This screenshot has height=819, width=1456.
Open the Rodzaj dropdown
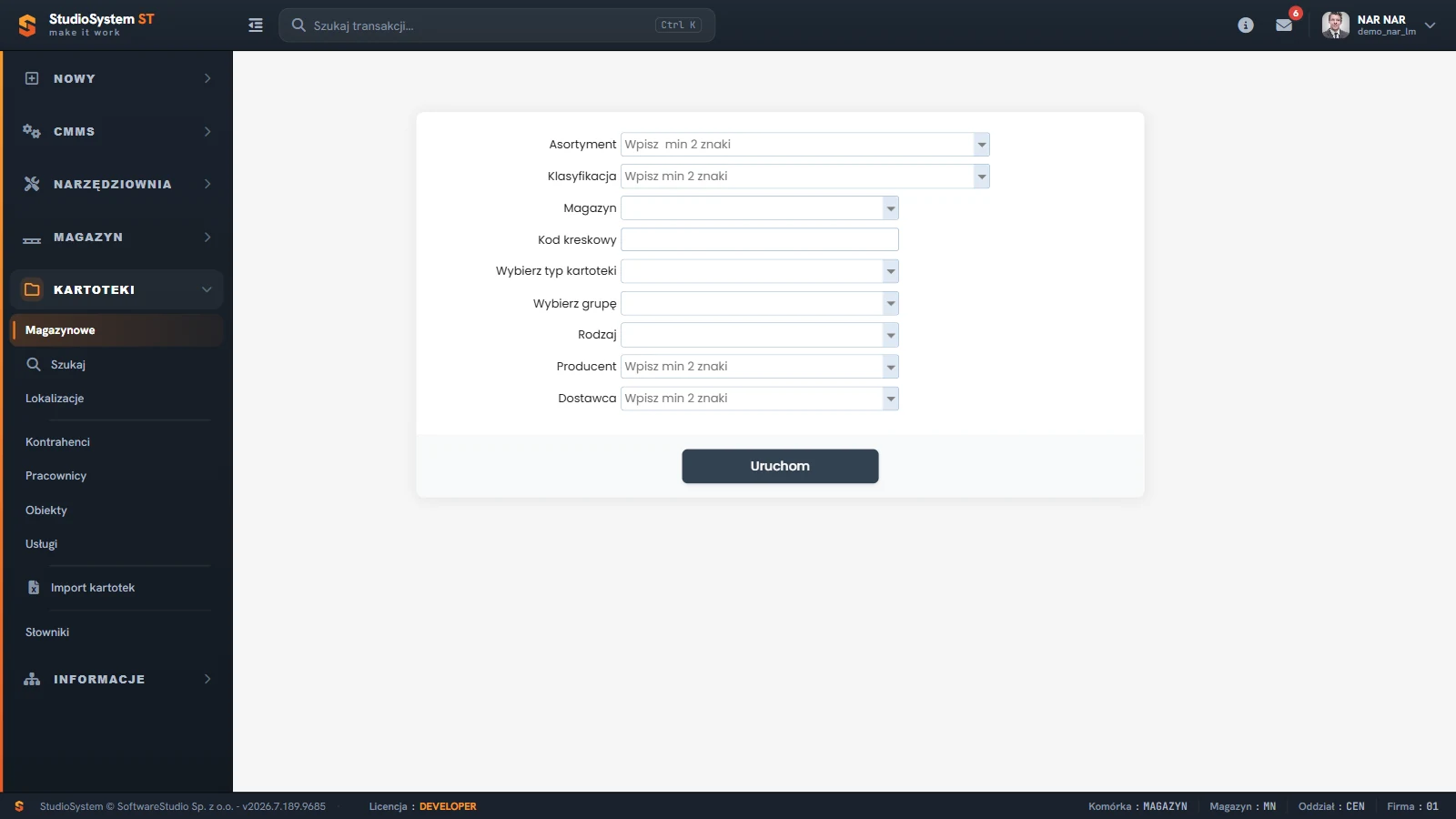pyautogui.click(x=890, y=335)
